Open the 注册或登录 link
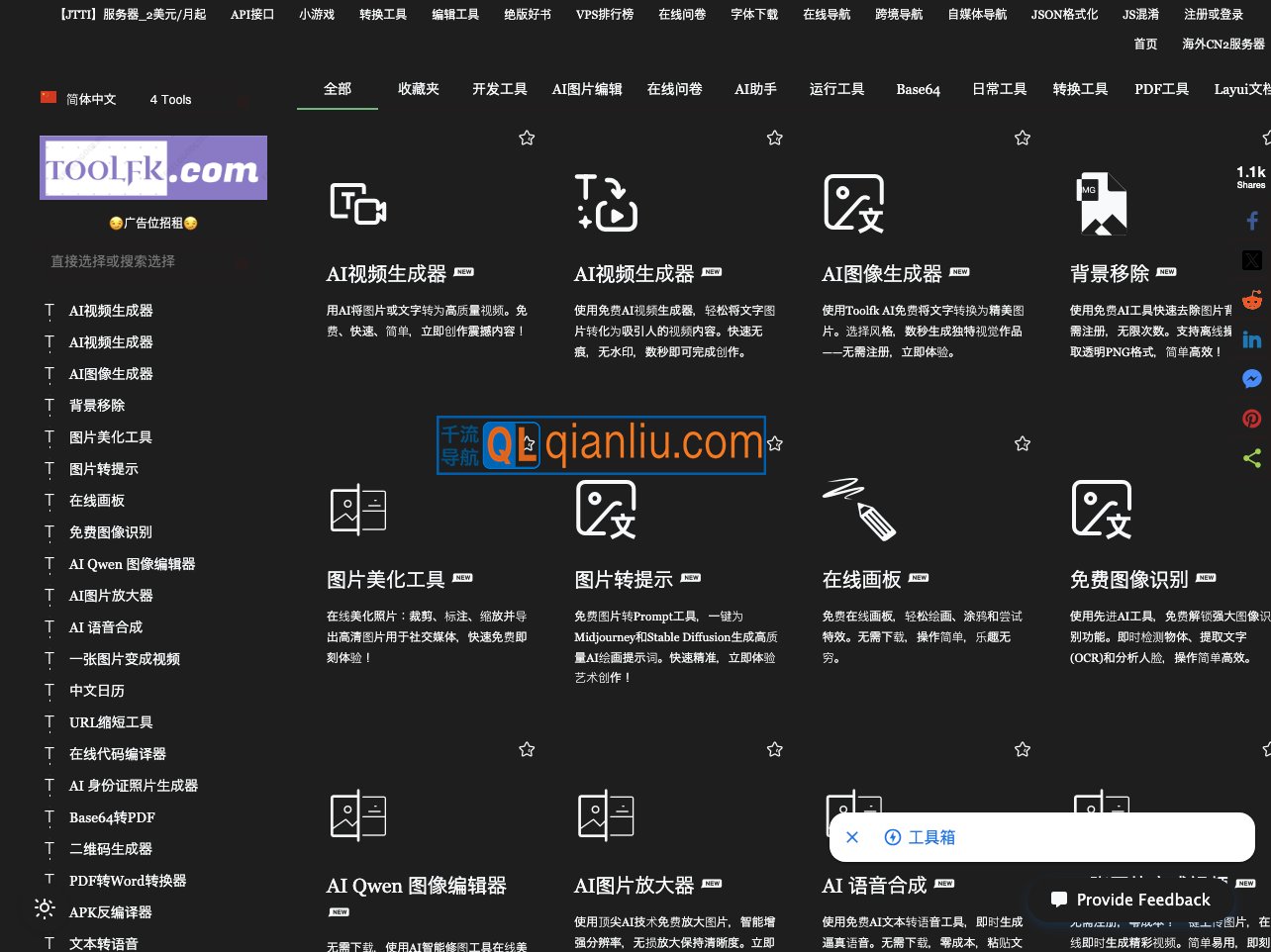This screenshot has width=1271, height=952. click(1213, 14)
